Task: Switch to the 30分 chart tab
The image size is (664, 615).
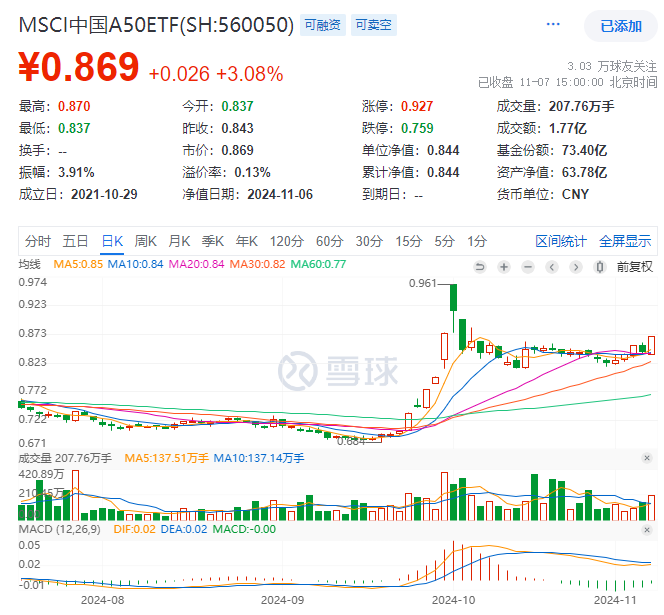Action: pos(369,241)
